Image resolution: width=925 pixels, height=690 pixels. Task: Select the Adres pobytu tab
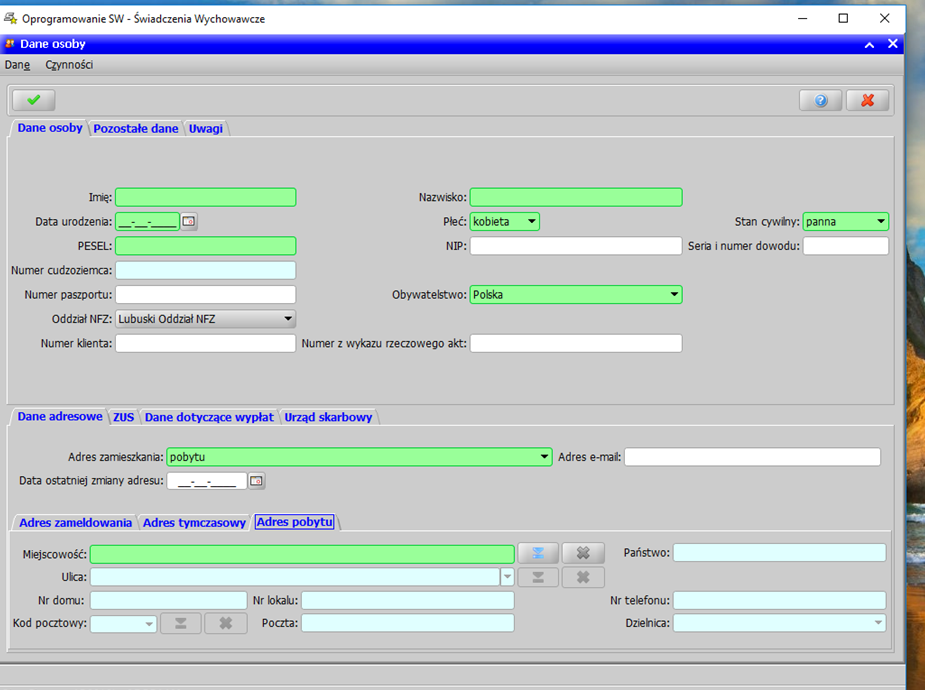[x=294, y=522]
